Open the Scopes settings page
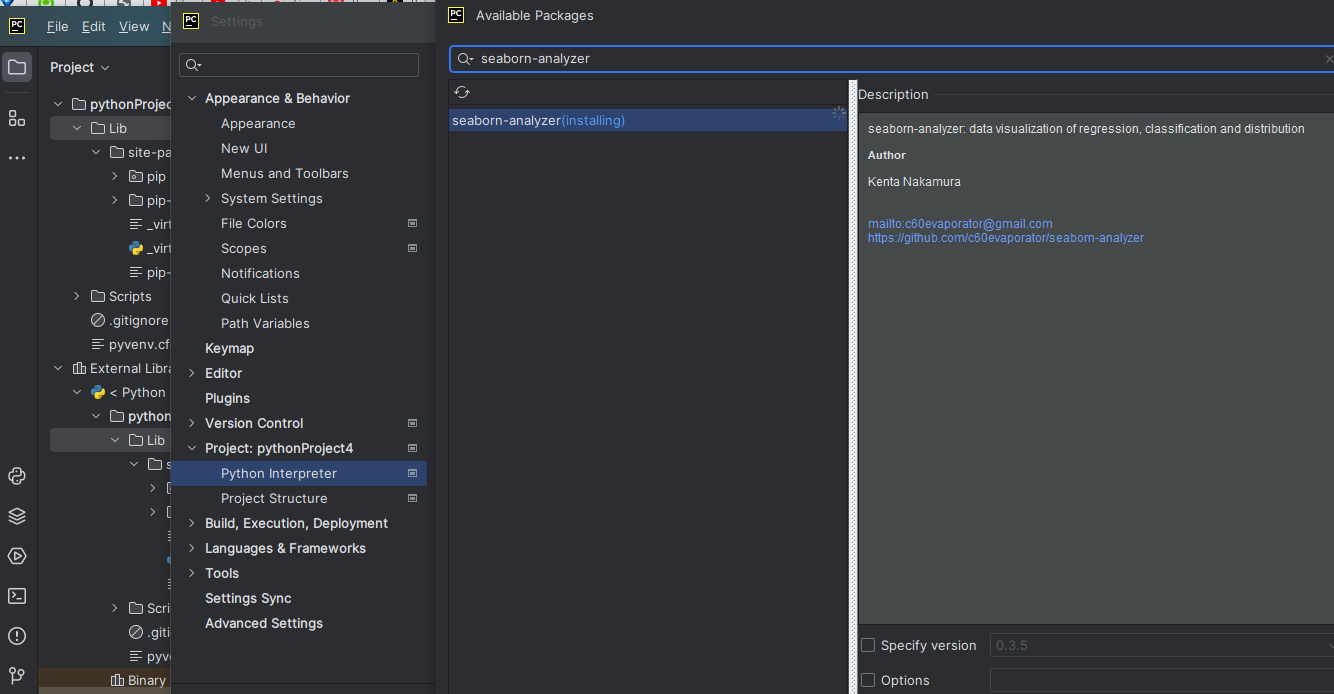The image size is (1334, 694). [244, 248]
